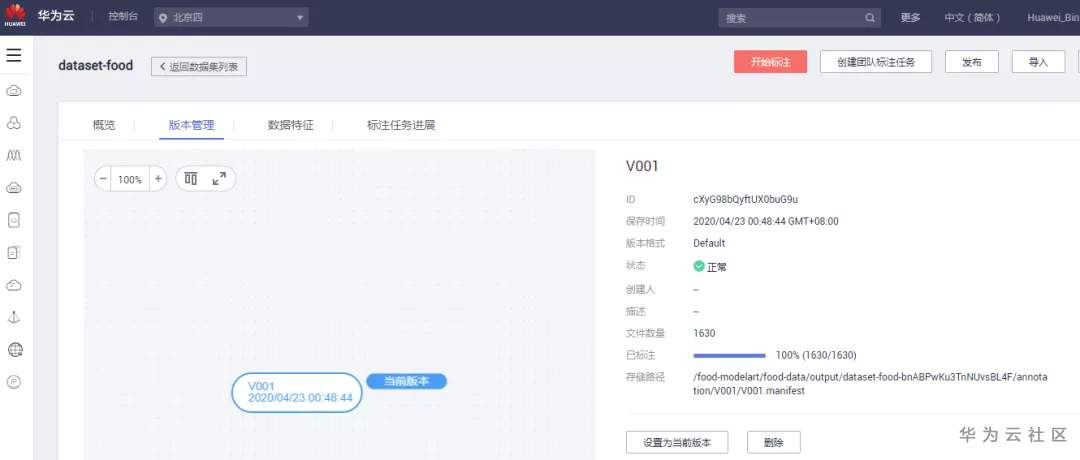Open the hamburger service list menu

point(14,55)
